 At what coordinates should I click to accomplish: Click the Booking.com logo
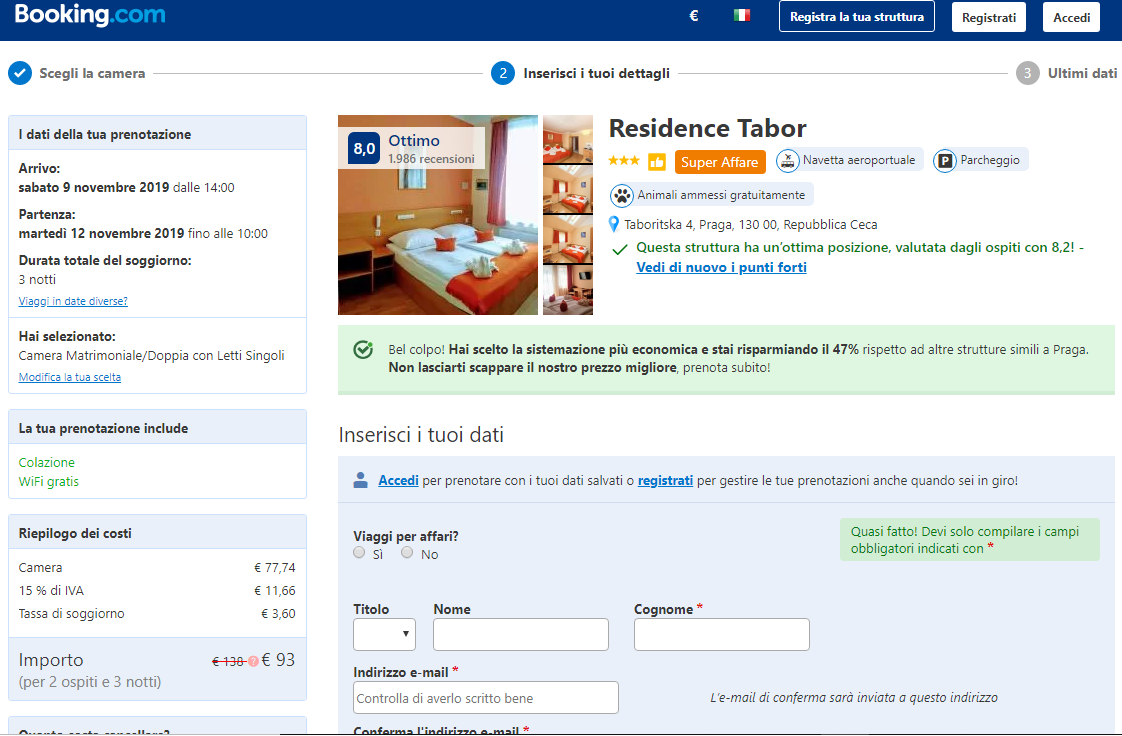pyautogui.click(x=90, y=15)
